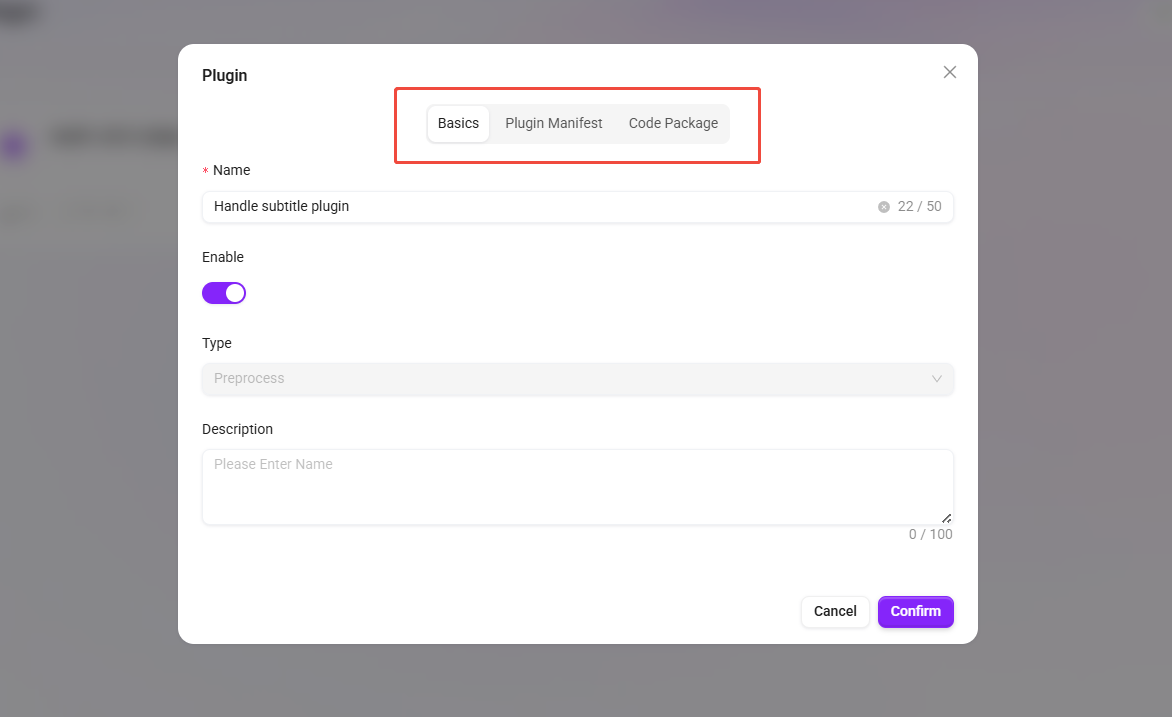
Task: Focus the Name input field
Action: 577,207
